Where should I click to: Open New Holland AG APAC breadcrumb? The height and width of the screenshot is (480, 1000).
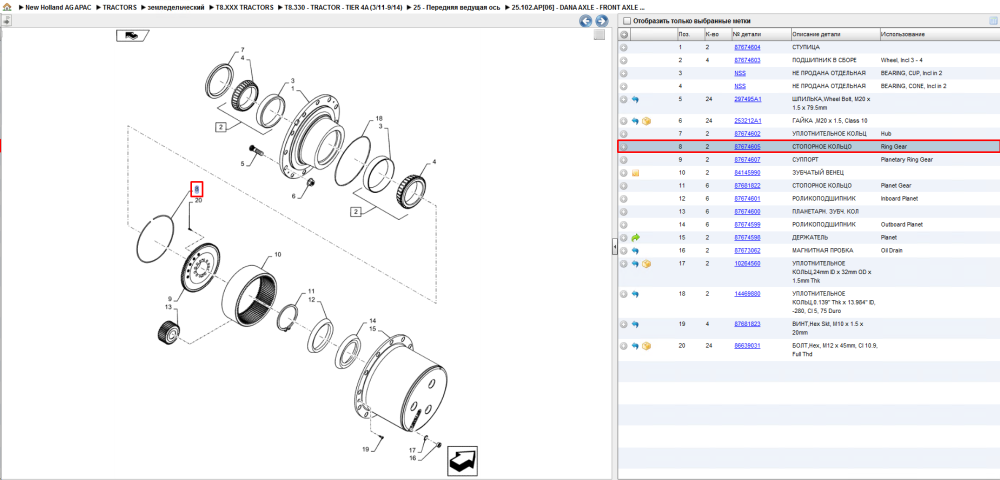coord(58,7)
